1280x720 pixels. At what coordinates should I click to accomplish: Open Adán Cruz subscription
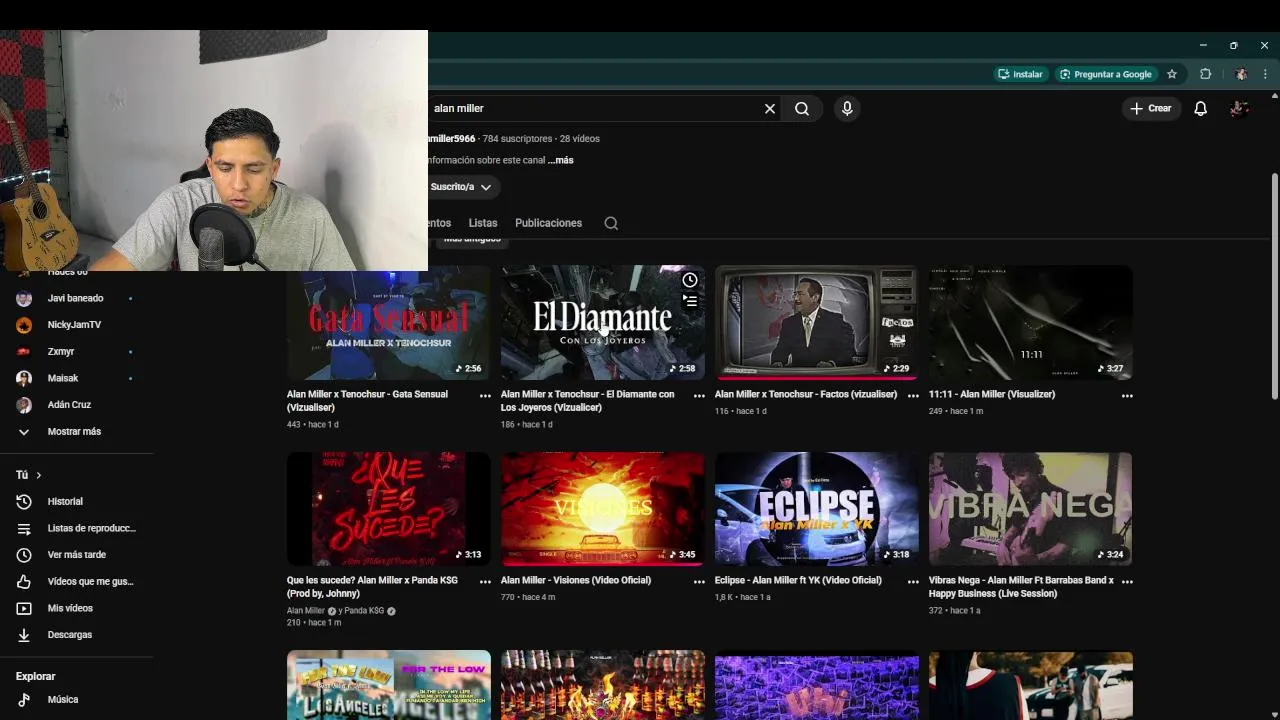(75, 405)
